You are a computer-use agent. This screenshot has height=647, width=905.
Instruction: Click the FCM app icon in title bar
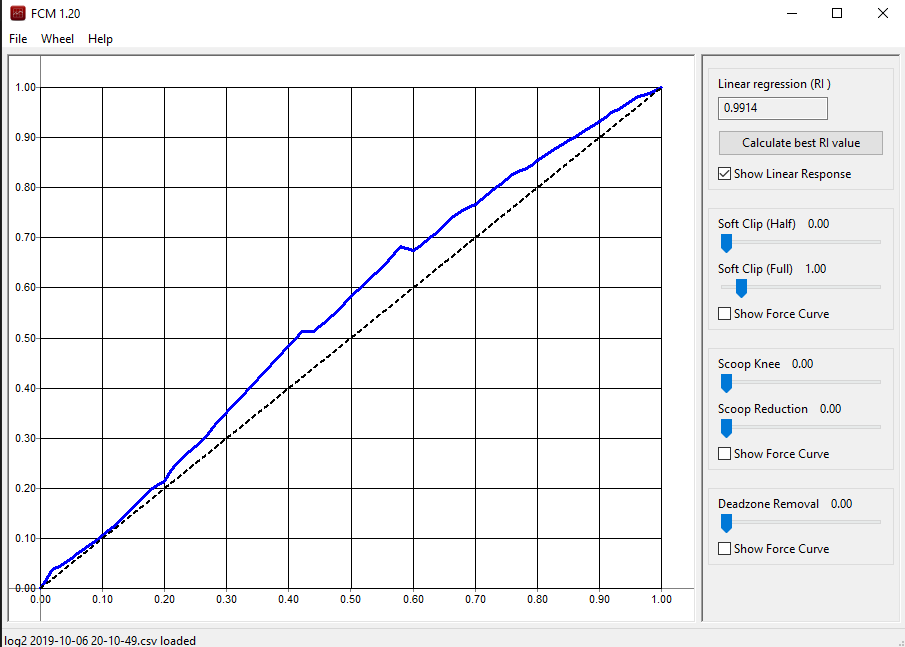point(17,13)
